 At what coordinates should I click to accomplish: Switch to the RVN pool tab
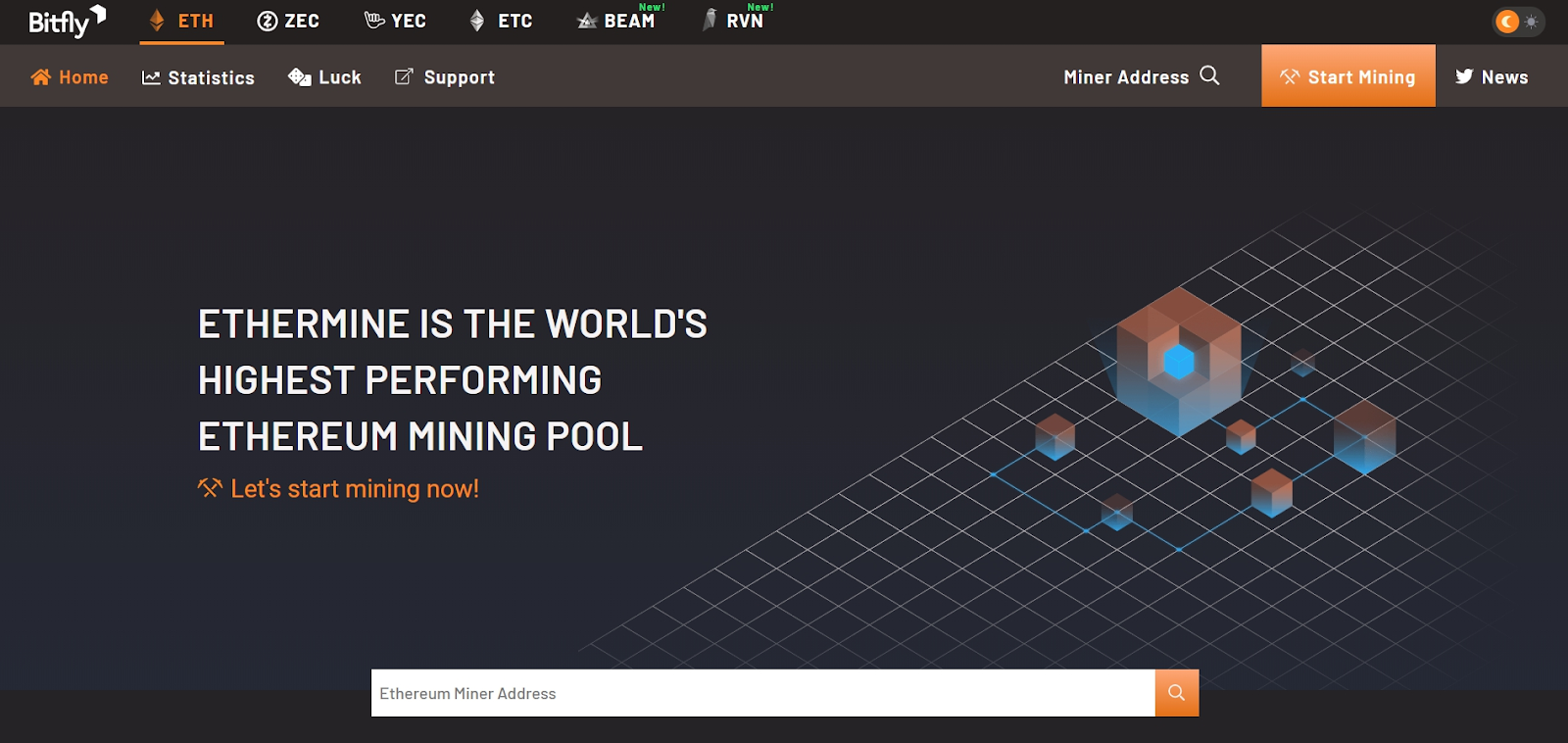tap(735, 22)
